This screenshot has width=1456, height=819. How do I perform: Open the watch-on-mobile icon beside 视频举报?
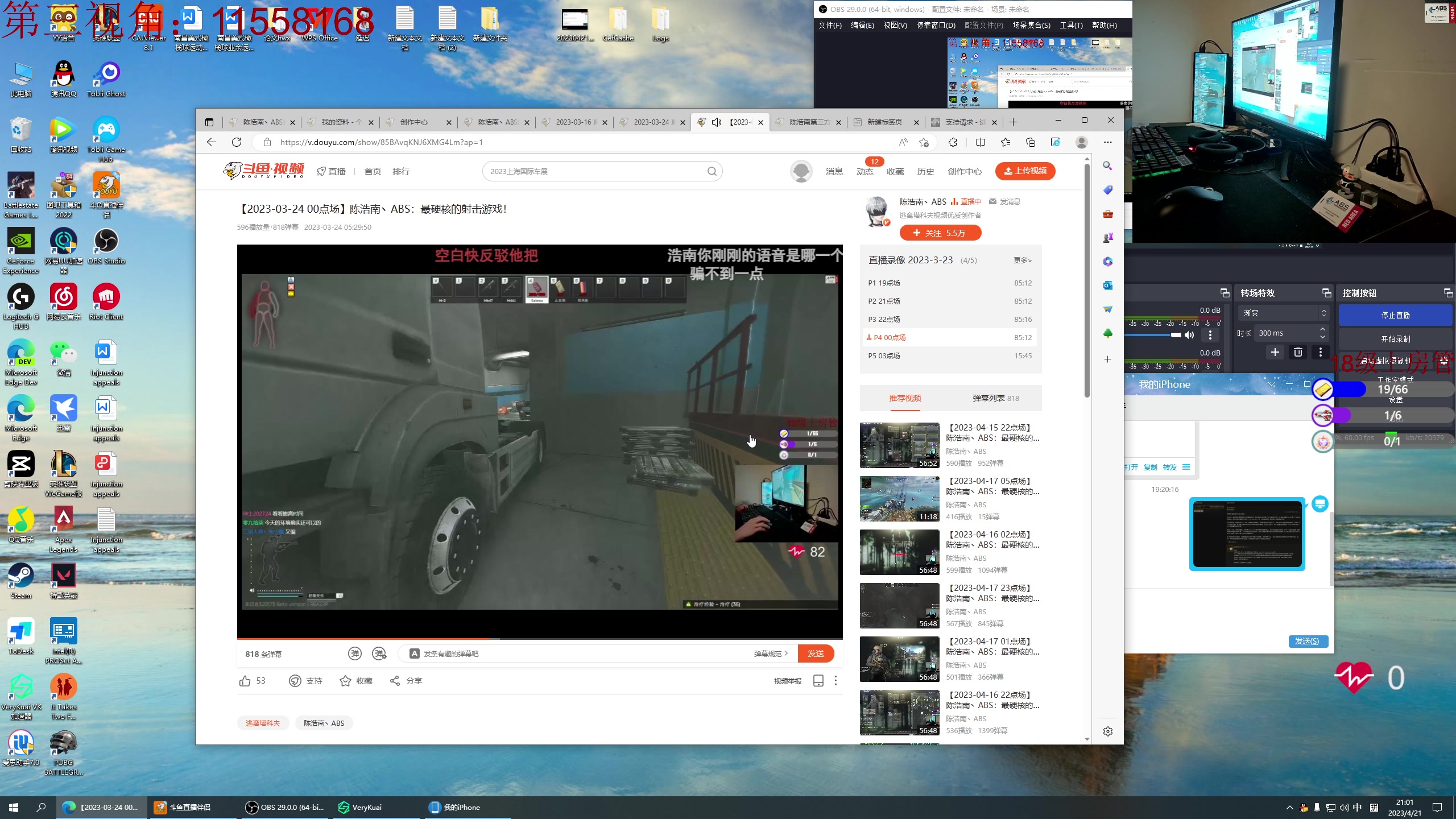coord(818,681)
